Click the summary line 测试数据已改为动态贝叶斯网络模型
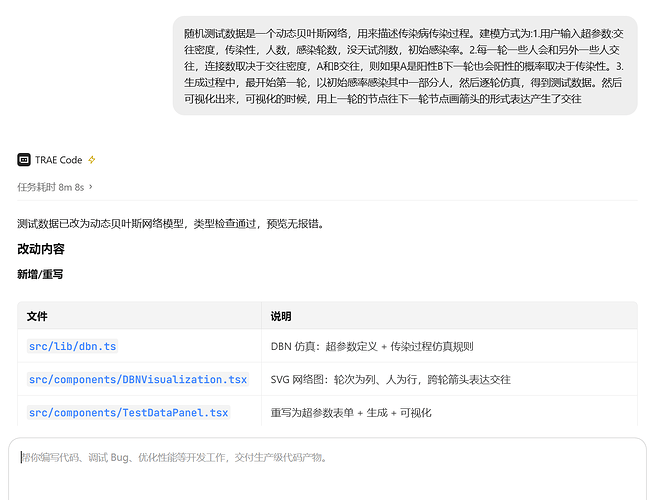Screen dimensions: 656x500 (171, 224)
